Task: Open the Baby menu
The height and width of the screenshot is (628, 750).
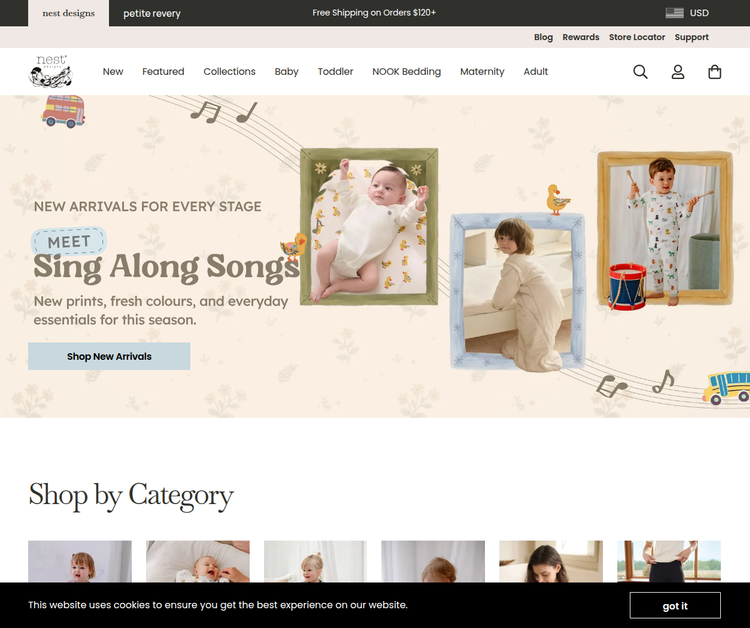Action: pyautogui.click(x=287, y=72)
